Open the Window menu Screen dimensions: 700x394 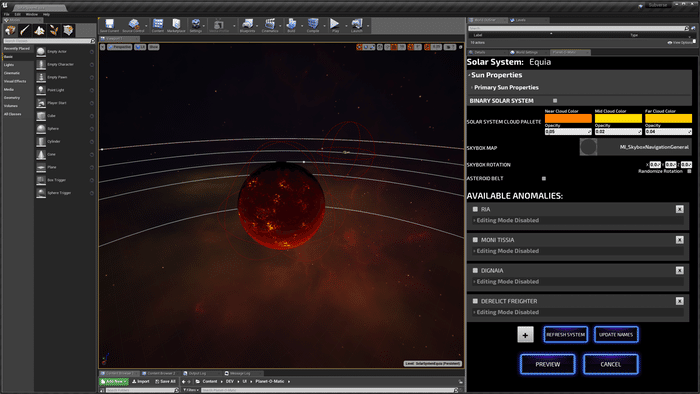pyautogui.click(x=32, y=14)
